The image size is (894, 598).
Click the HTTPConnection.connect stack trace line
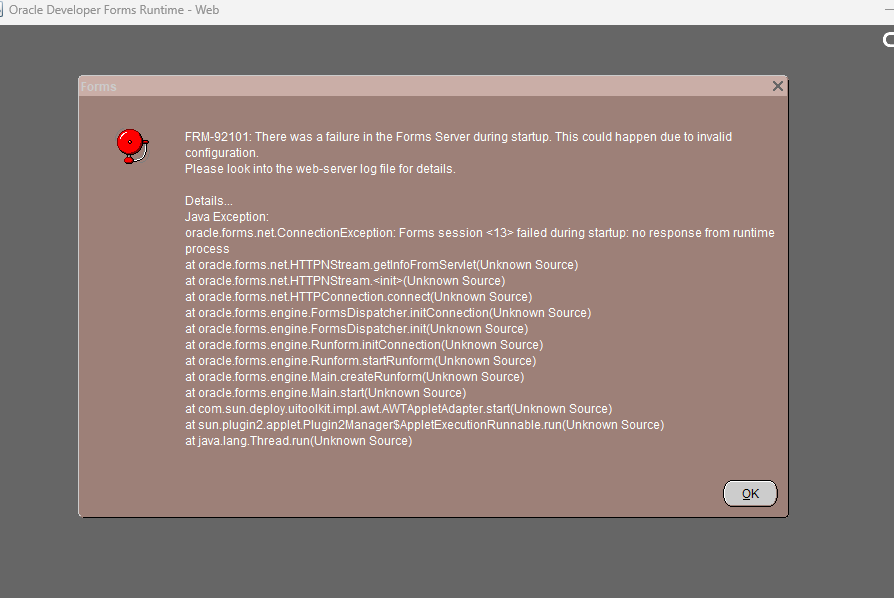click(x=358, y=297)
